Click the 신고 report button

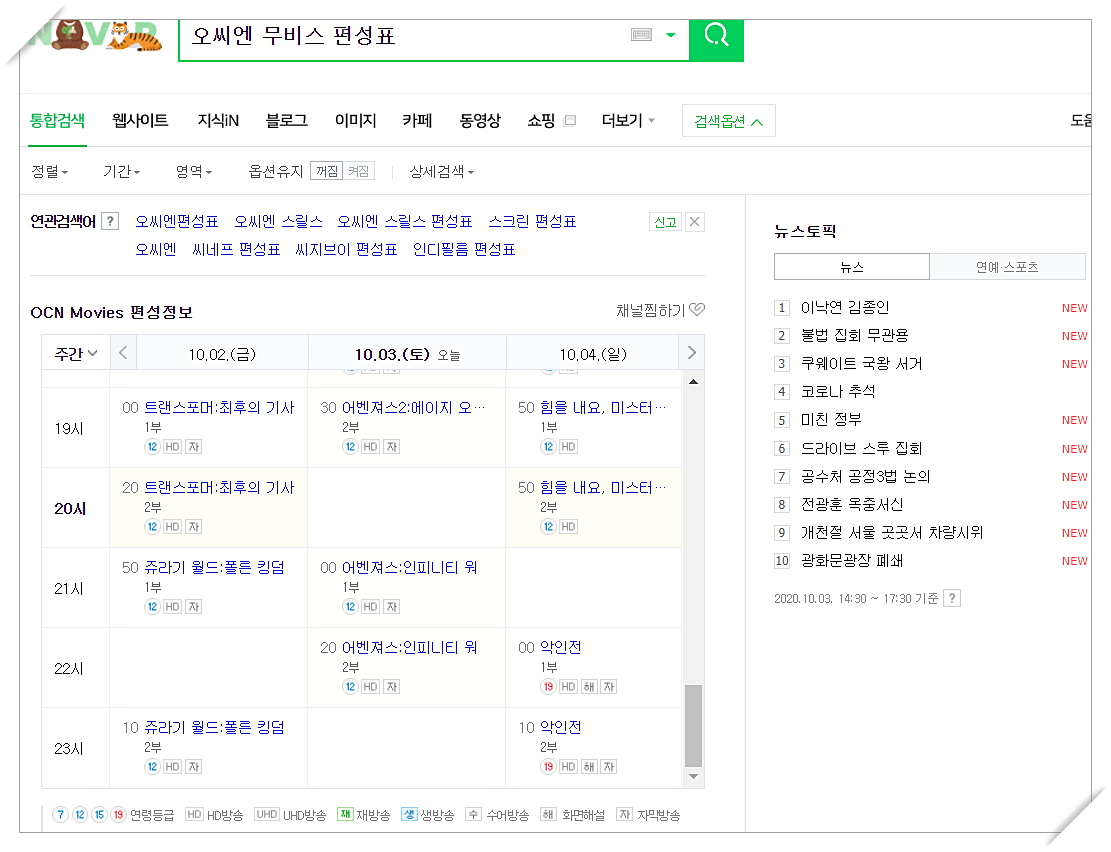click(665, 222)
